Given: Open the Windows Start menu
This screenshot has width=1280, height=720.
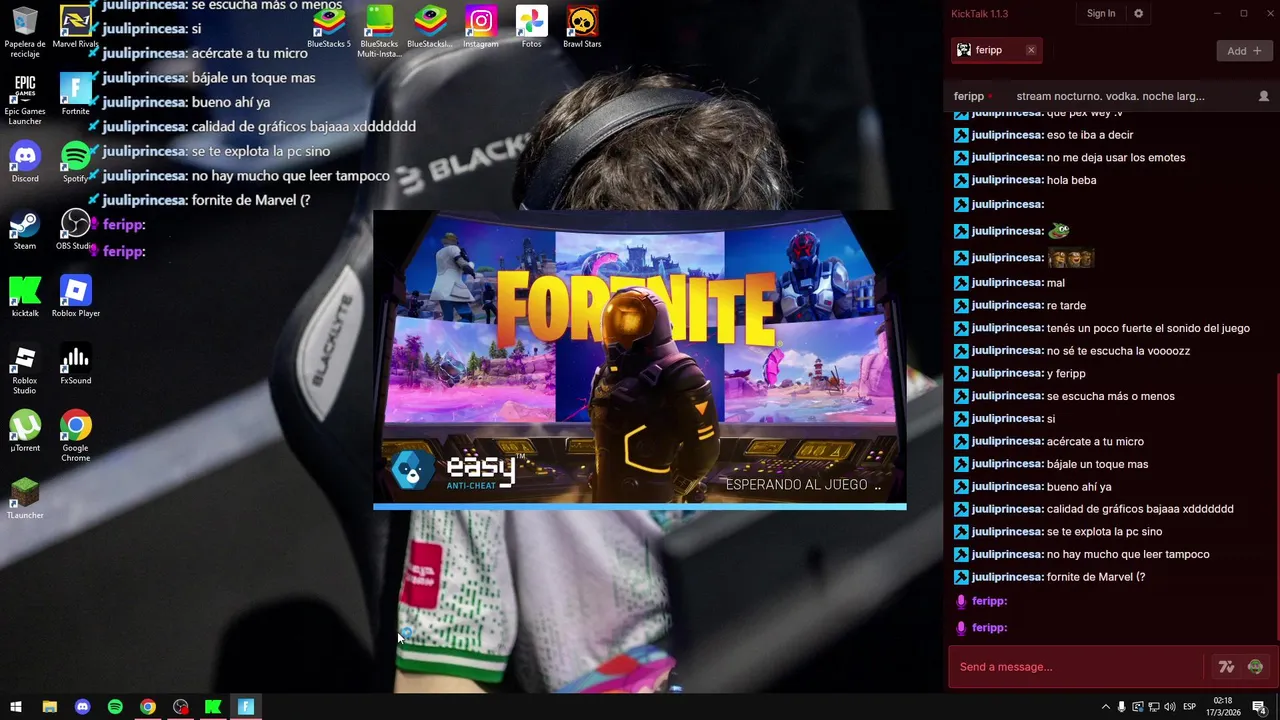Looking at the screenshot, I should 16,707.
